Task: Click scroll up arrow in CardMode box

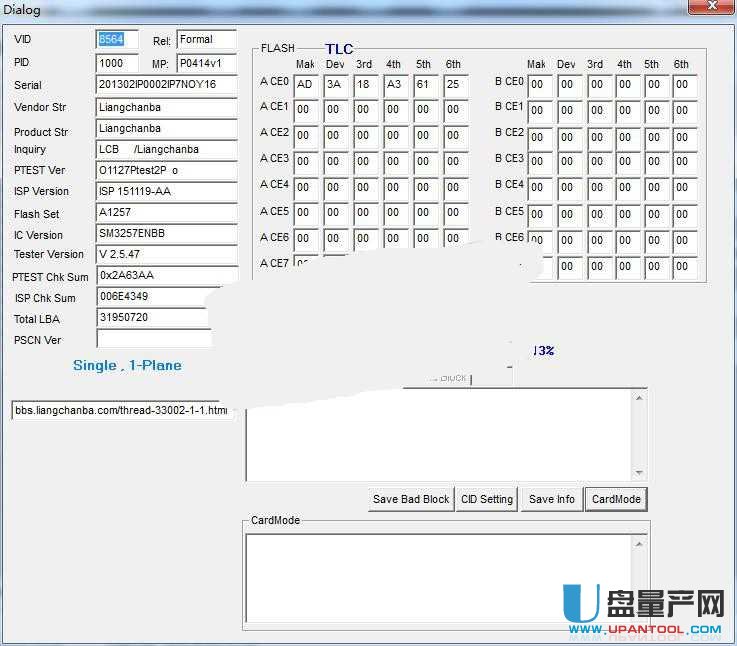Action: [639, 543]
